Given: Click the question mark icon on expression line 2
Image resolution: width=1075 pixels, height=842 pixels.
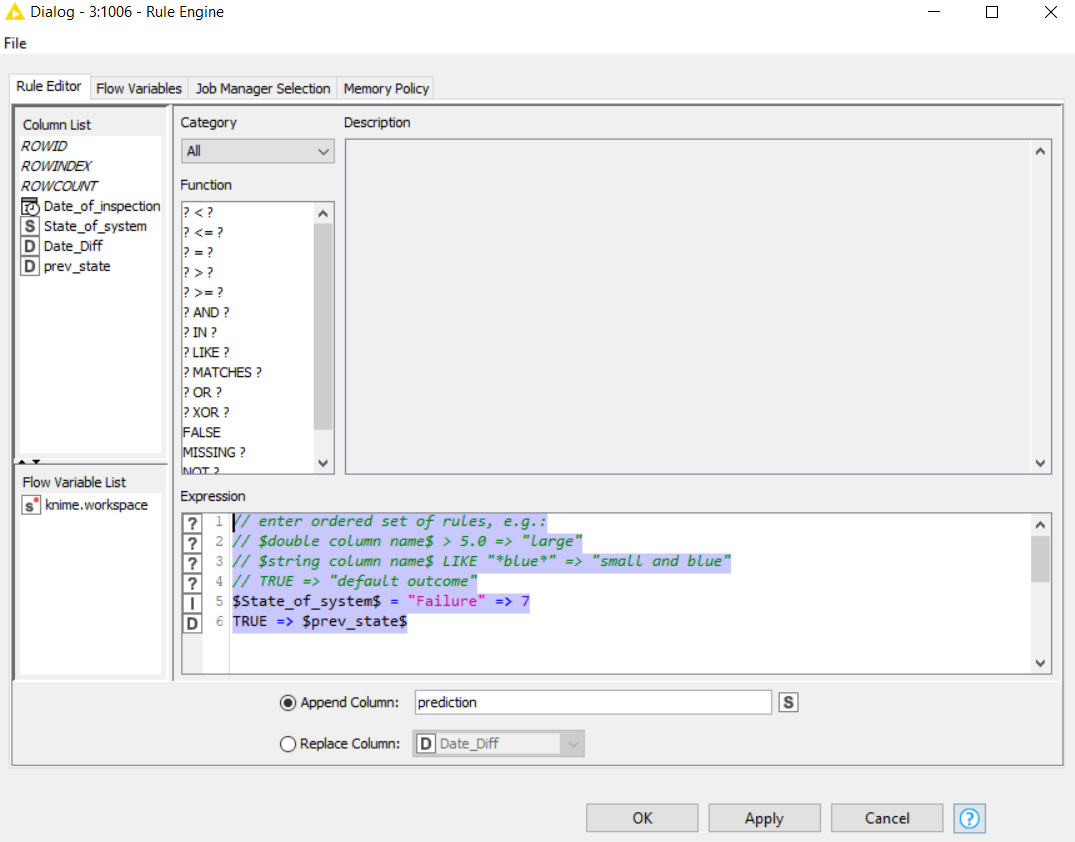Looking at the screenshot, I should 193,543.
